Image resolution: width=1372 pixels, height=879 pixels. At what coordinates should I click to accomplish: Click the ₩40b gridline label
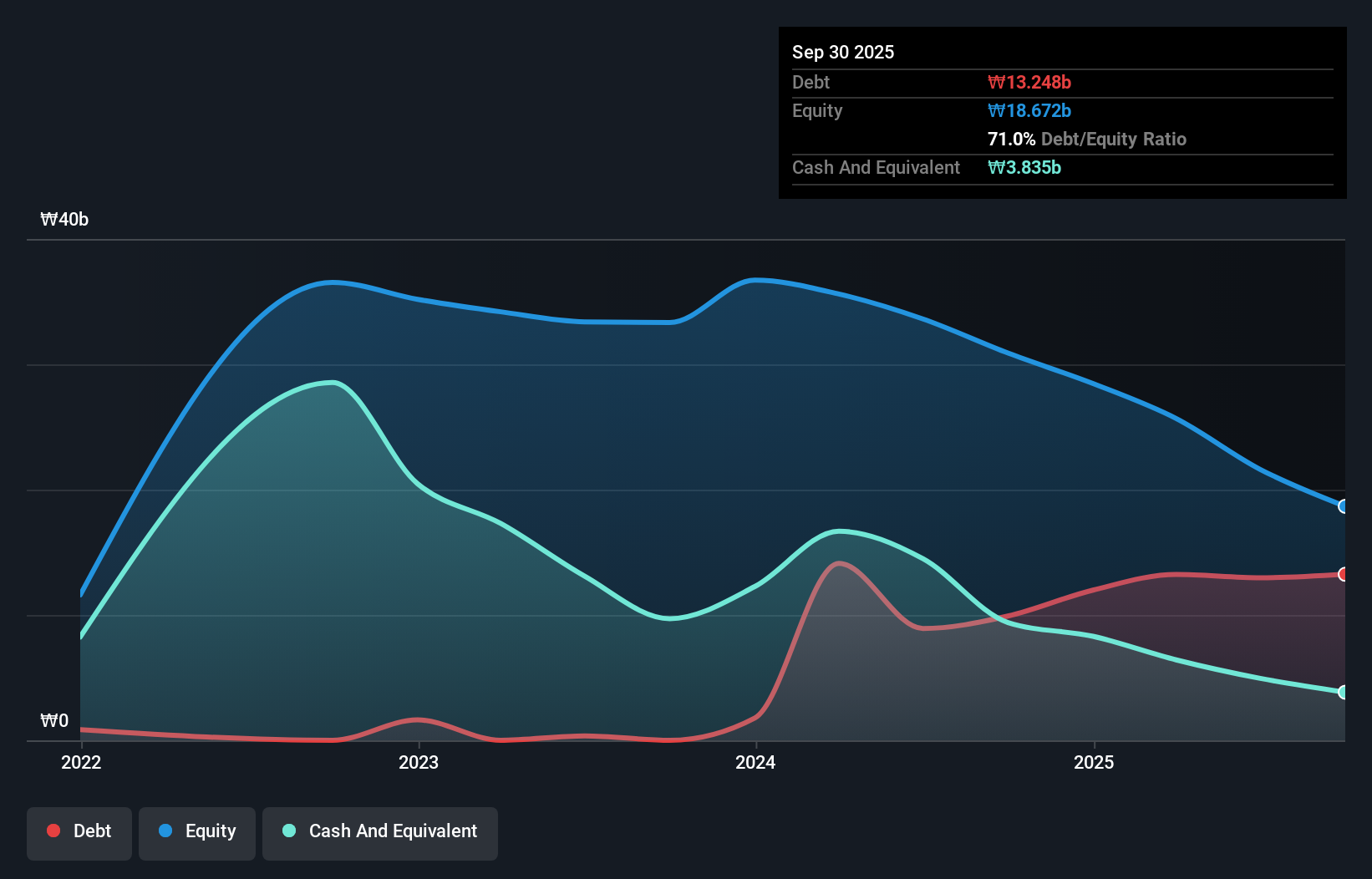coord(64,219)
